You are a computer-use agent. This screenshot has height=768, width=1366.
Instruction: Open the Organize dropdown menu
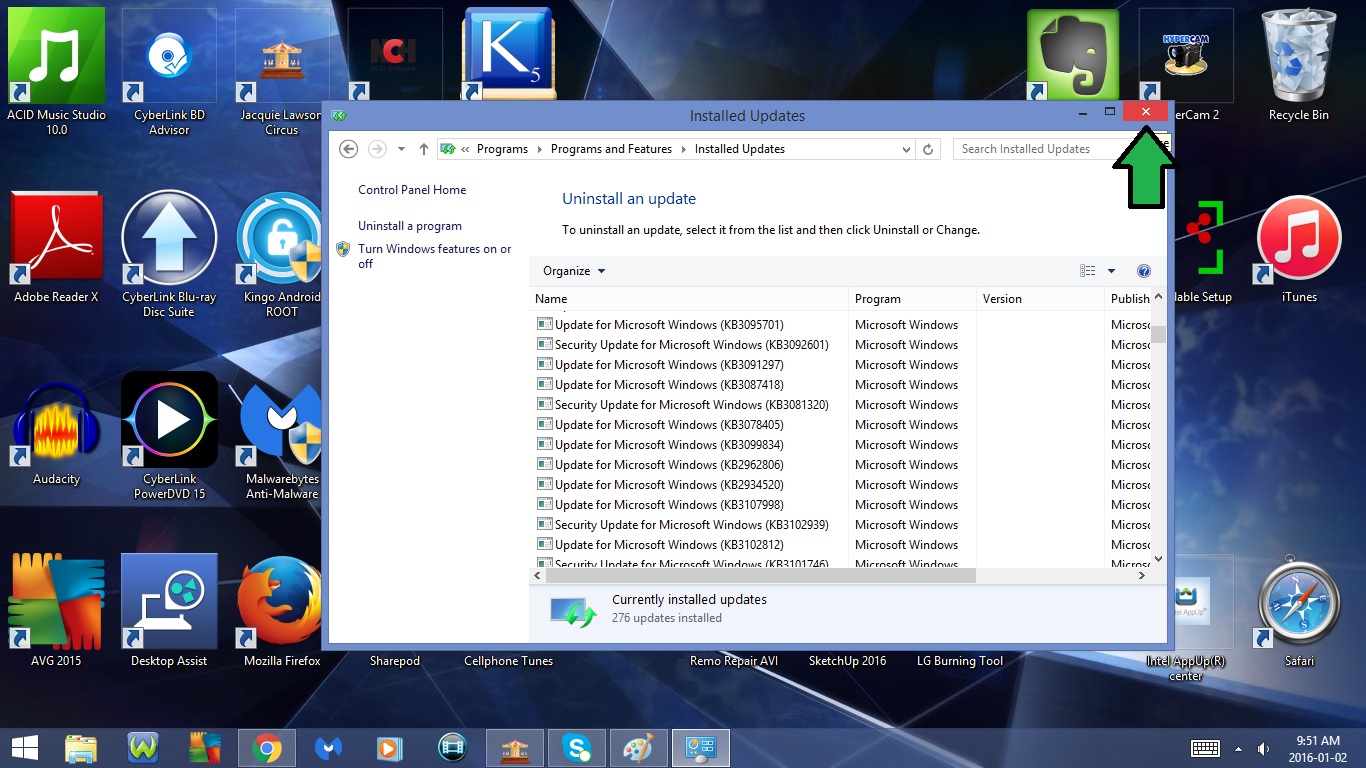tap(574, 271)
